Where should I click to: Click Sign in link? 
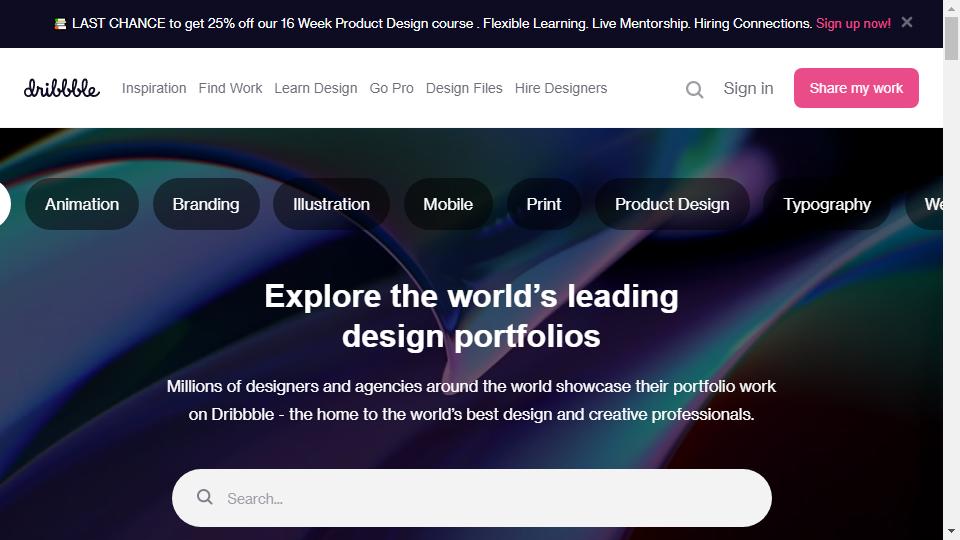tap(748, 88)
